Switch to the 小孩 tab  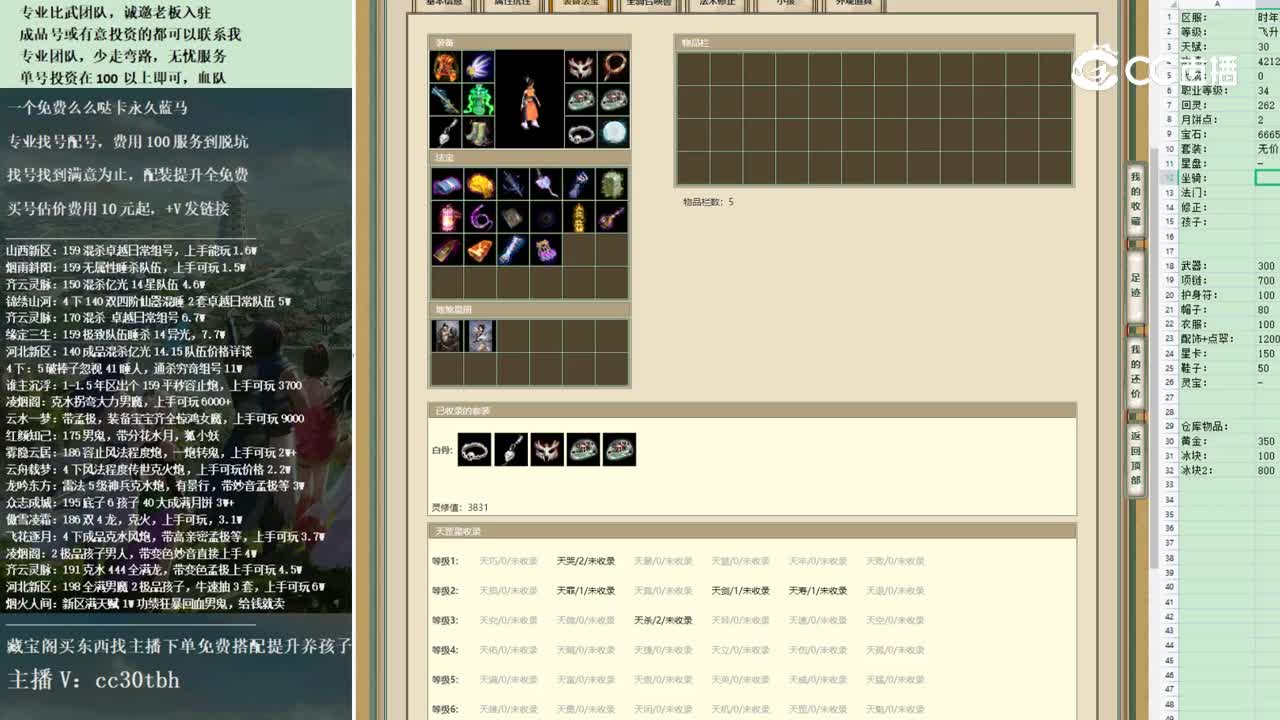(785, 4)
